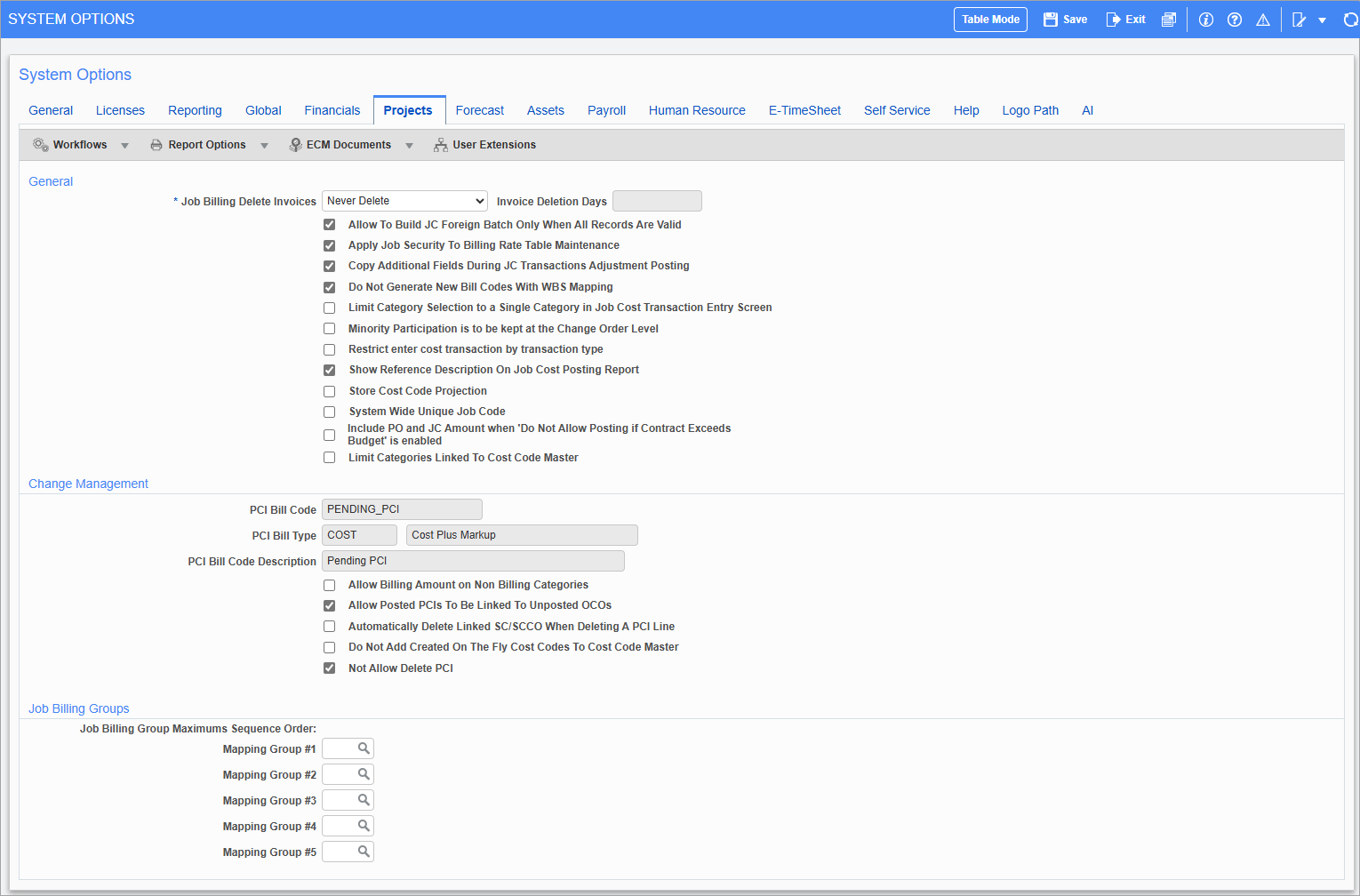
Task: Switch to the Payroll tab
Action: pyautogui.click(x=606, y=109)
